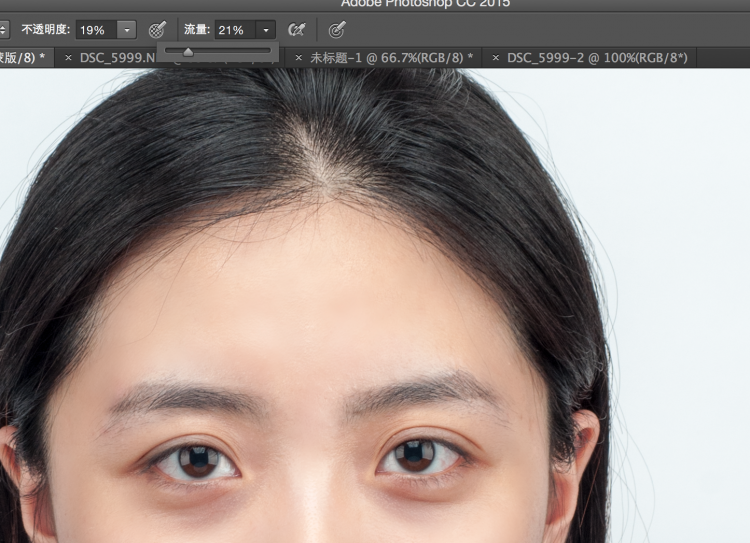The image size is (750, 543).
Task: Click the 不透明度 opacity label
Action: point(46,30)
